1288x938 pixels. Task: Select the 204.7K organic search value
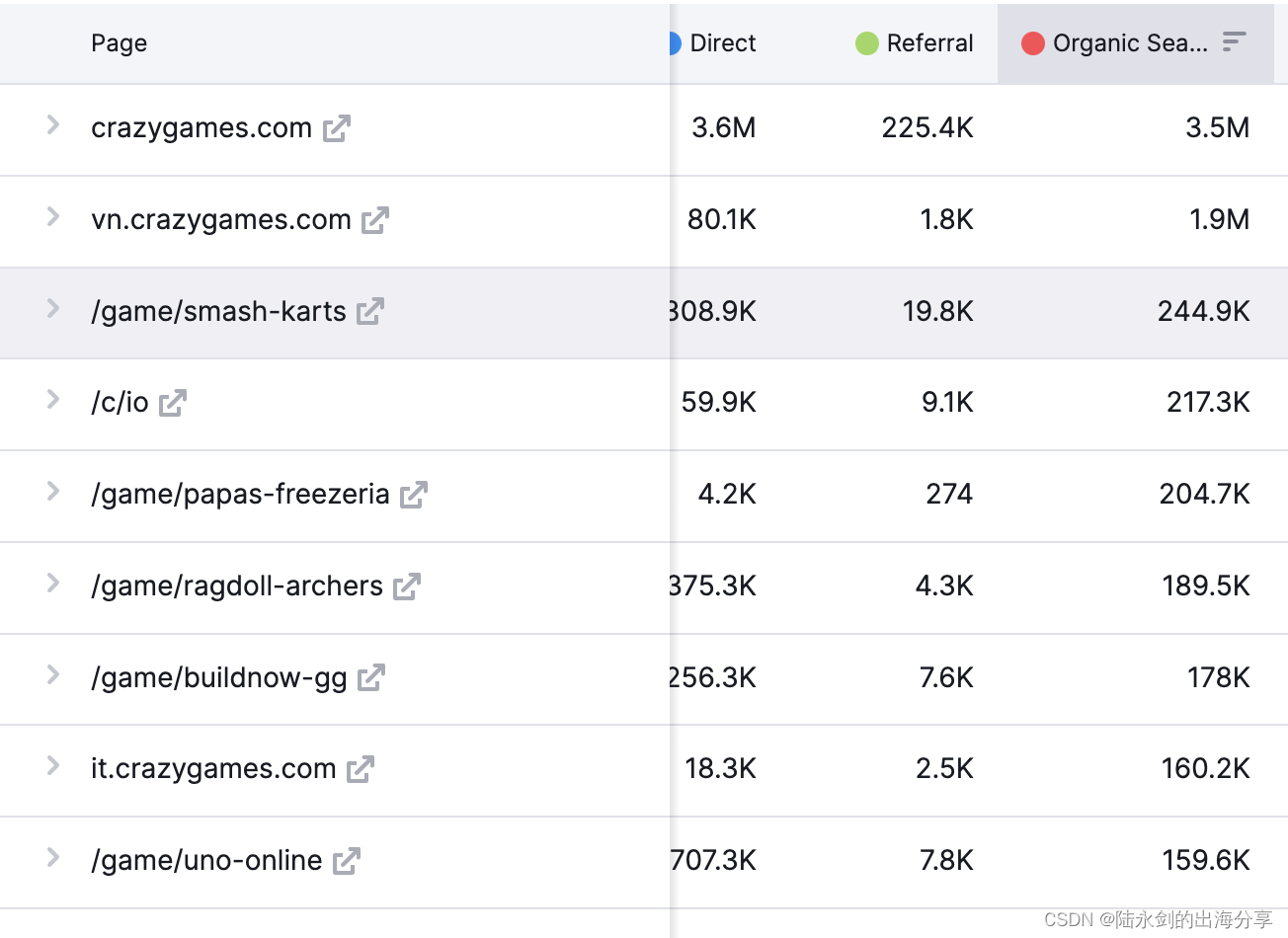[x=1205, y=495]
